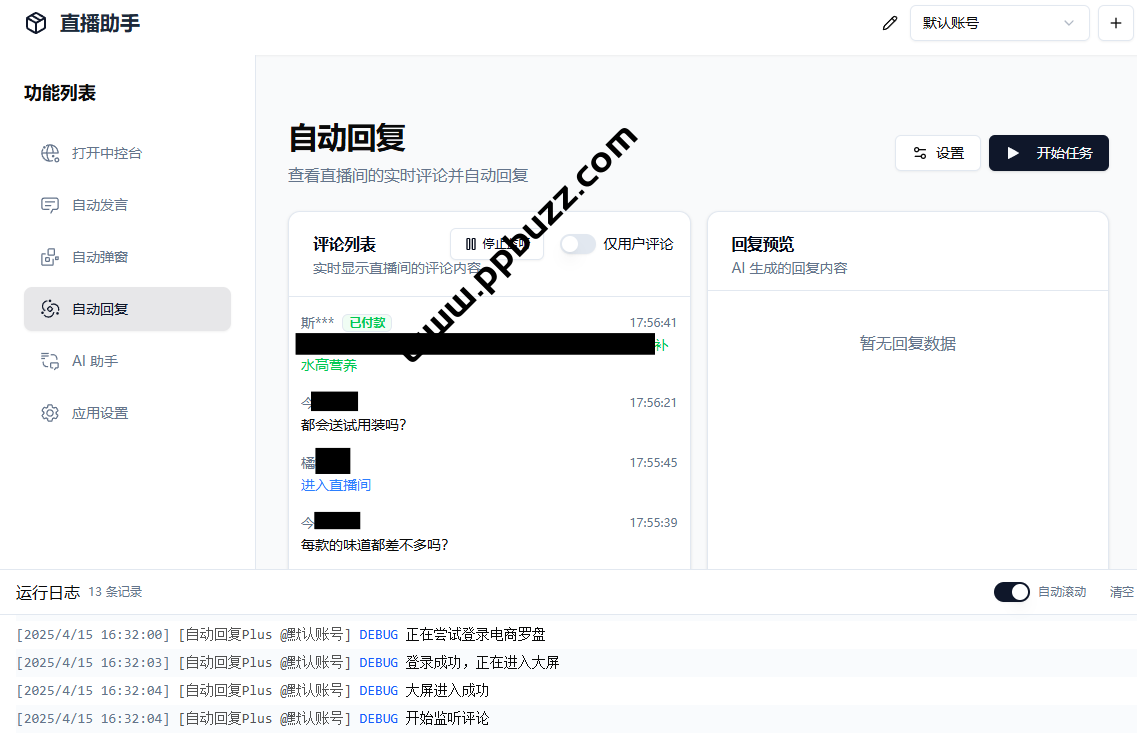Click the cube logo icon beside 直播助手

point(36,23)
